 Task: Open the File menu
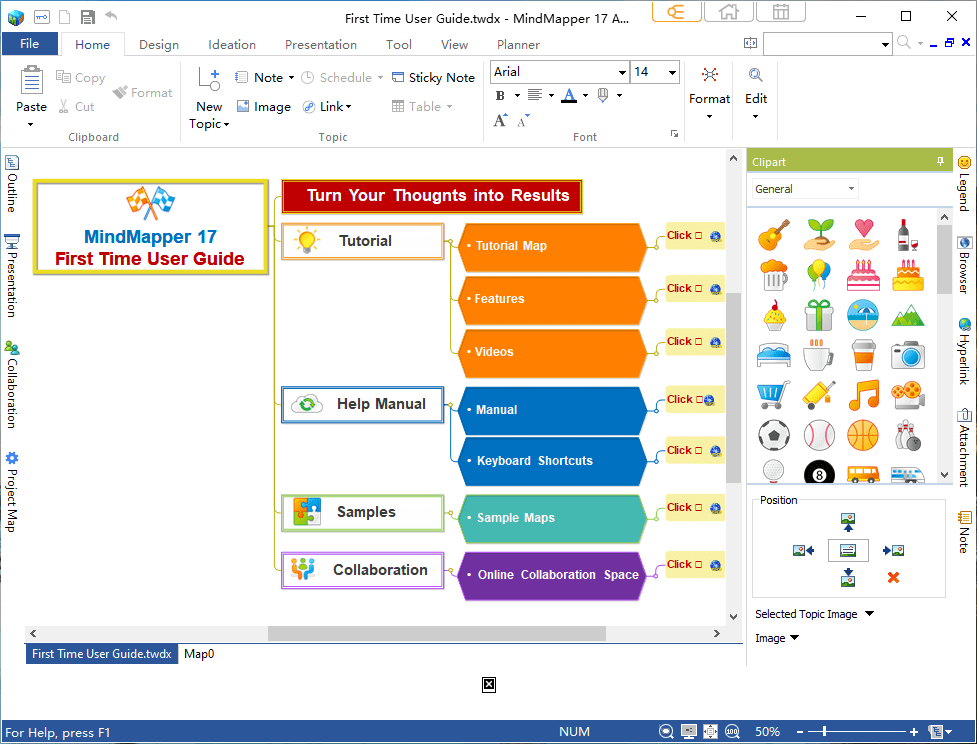(x=29, y=44)
